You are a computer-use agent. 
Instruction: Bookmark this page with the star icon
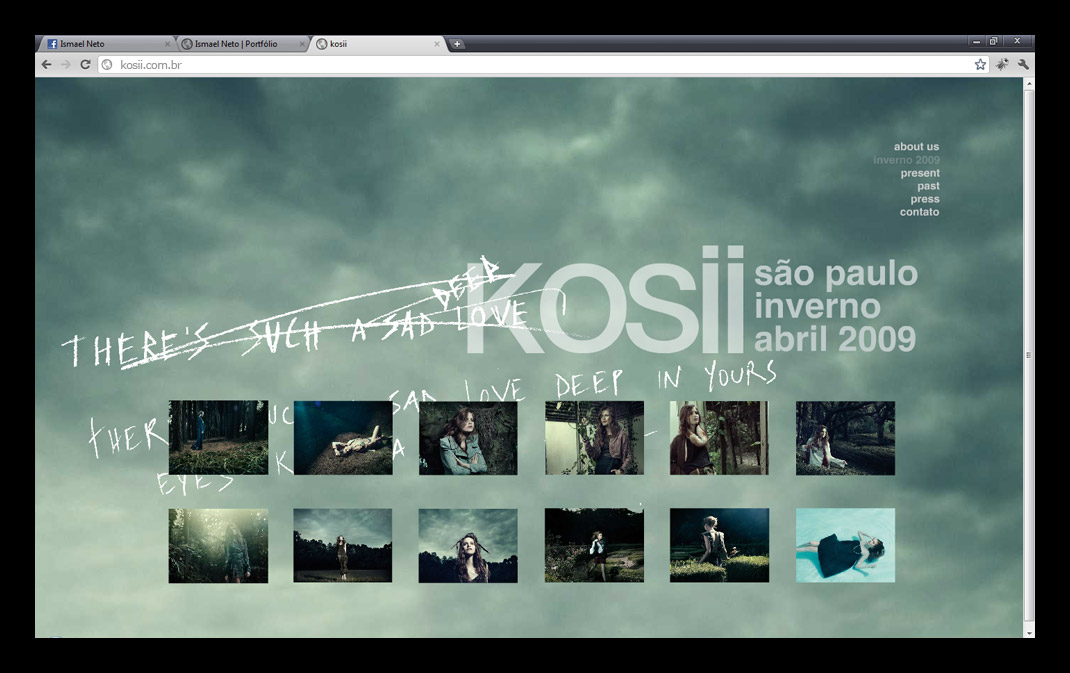981,65
